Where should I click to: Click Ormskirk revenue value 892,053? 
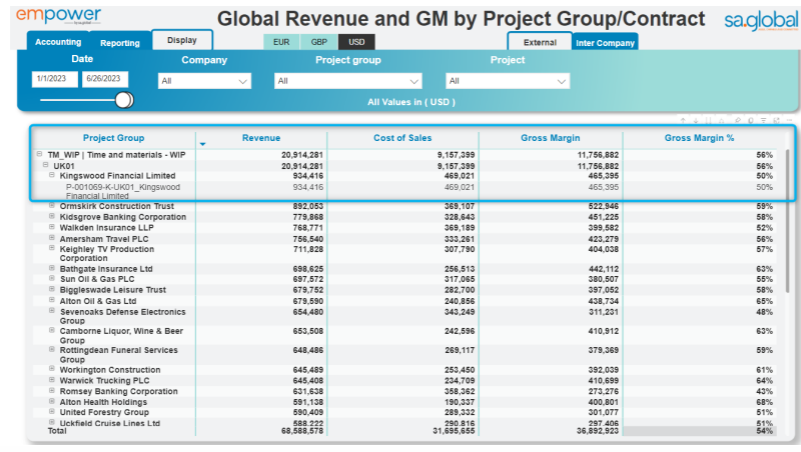308,206
